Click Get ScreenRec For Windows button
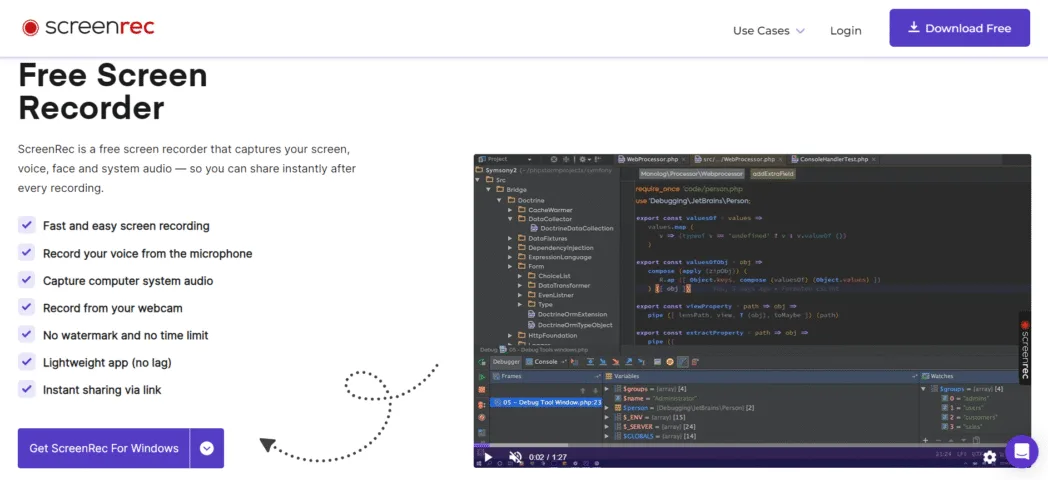1048x480 pixels. point(104,448)
